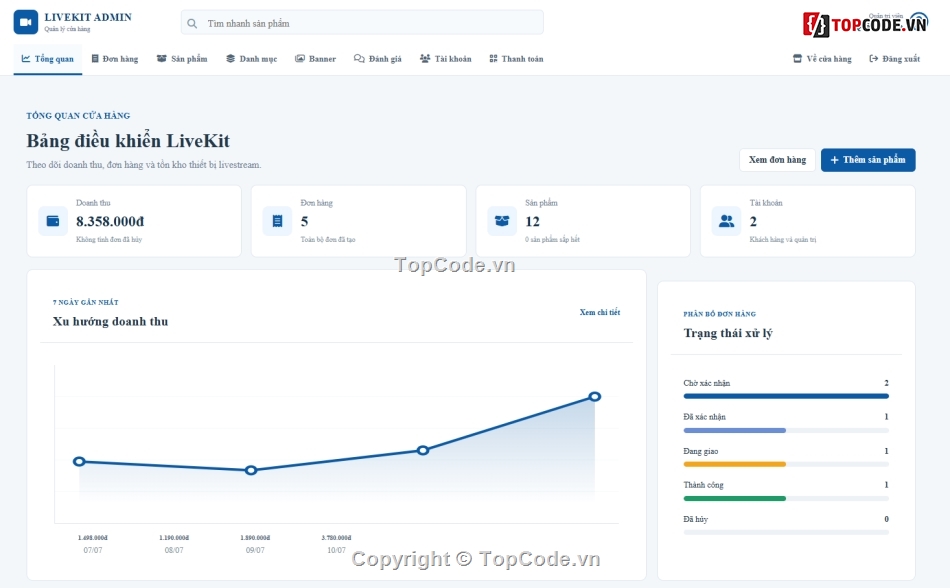
Task: Click the 0 sản phẩm sắp hết text
Action: tap(552, 240)
